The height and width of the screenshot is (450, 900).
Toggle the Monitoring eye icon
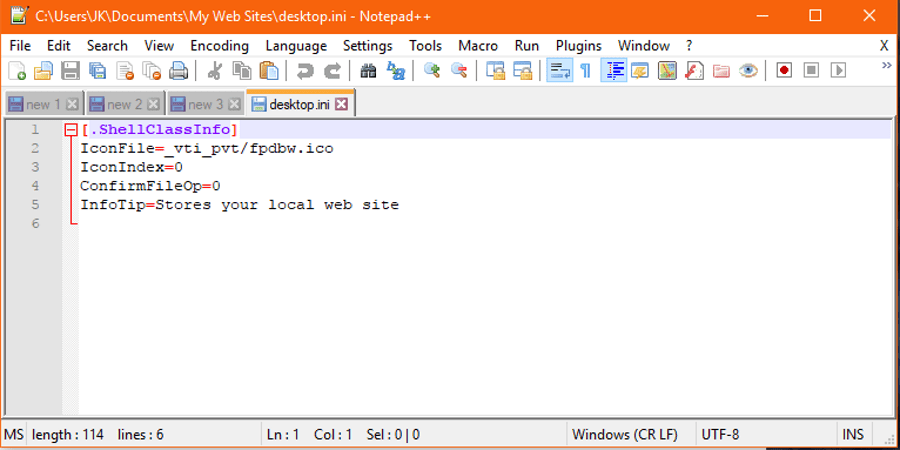(x=748, y=71)
